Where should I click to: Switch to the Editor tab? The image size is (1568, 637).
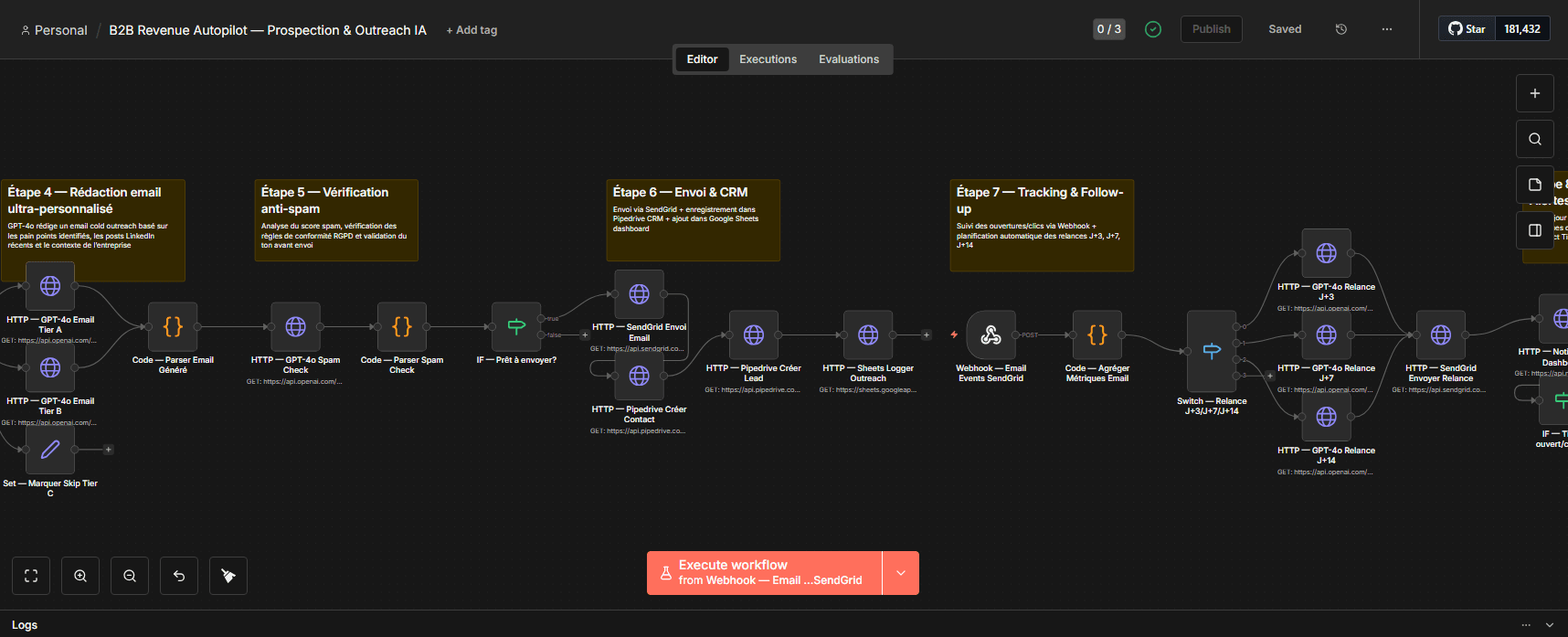tap(702, 59)
